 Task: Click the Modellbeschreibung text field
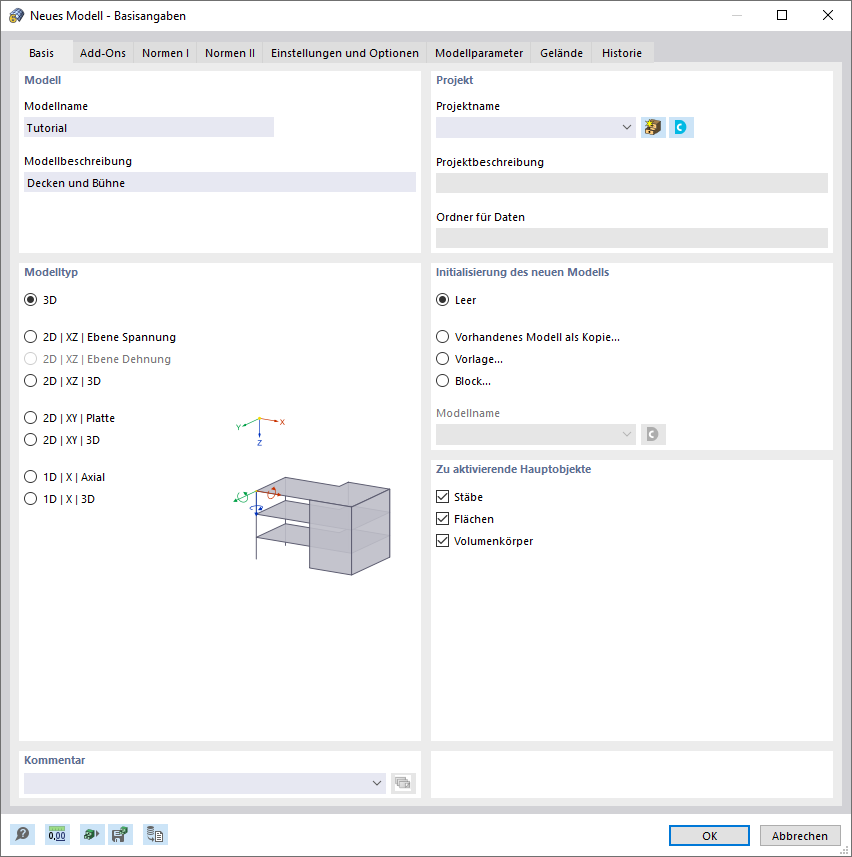pyautogui.click(x=220, y=183)
